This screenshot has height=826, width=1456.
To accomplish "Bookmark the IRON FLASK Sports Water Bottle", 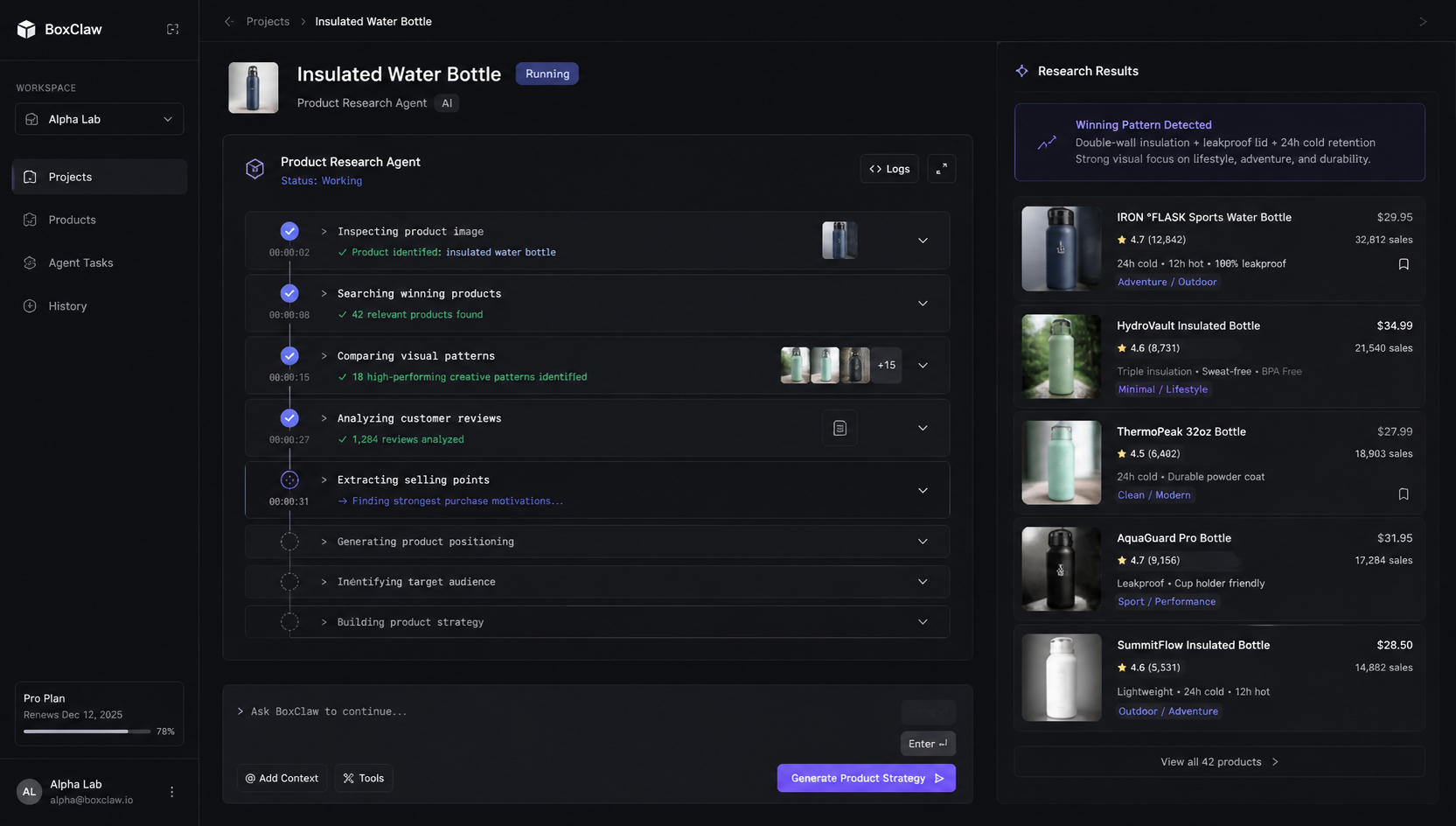I will (1404, 264).
